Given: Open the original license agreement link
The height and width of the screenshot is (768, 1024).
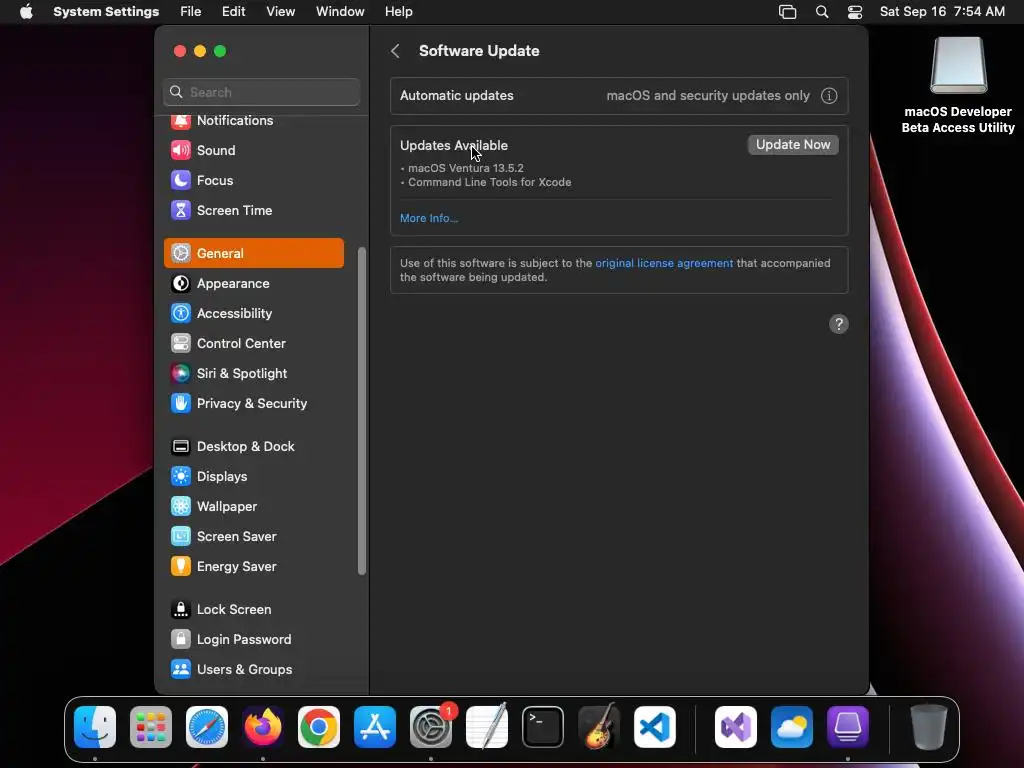Looking at the screenshot, I should coord(664,263).
